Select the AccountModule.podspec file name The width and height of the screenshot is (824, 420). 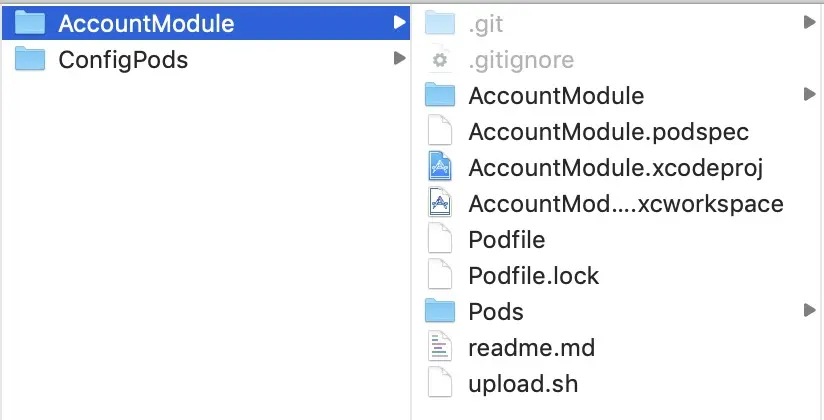(609, 132)
